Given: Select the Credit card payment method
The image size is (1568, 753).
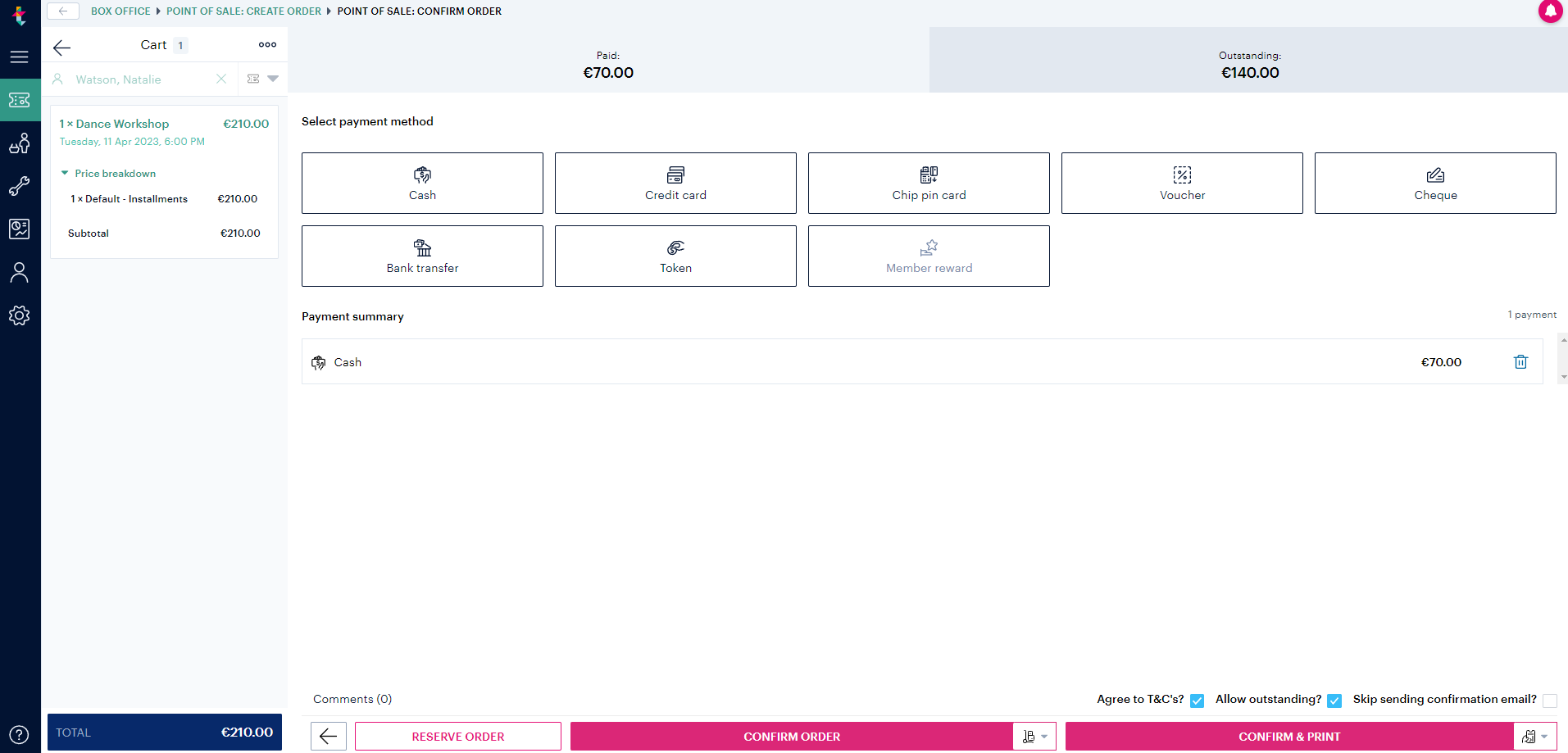Looking at the screenshot, I should tap(675, 182).
